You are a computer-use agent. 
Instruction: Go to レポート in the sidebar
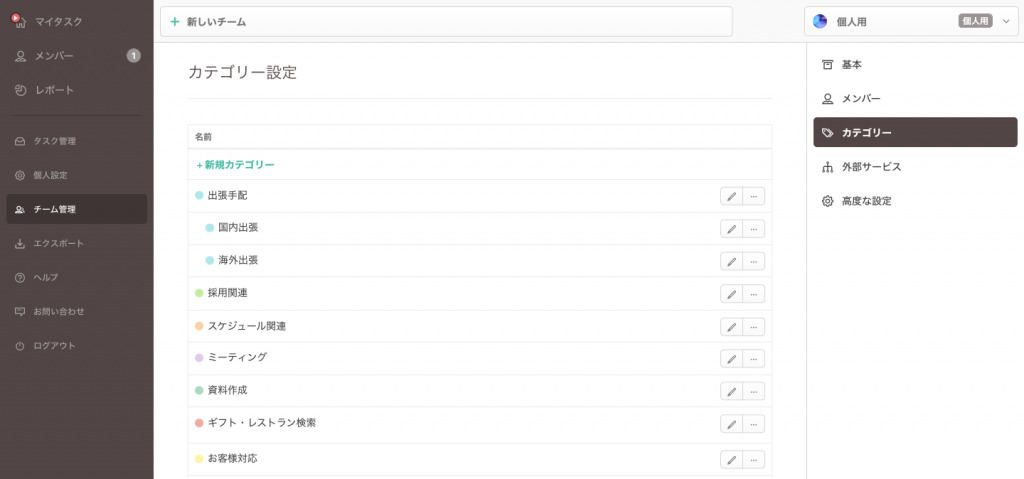click(x=53, y=90)
